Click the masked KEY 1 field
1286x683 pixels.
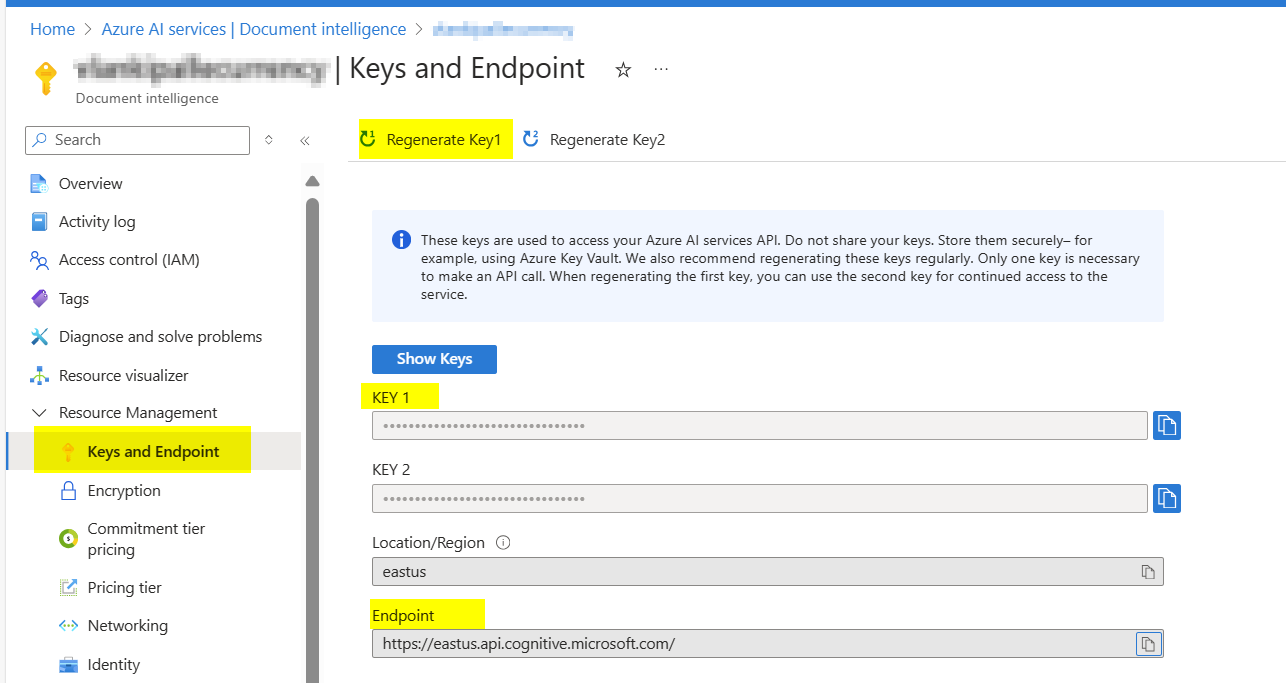point(760,426)
